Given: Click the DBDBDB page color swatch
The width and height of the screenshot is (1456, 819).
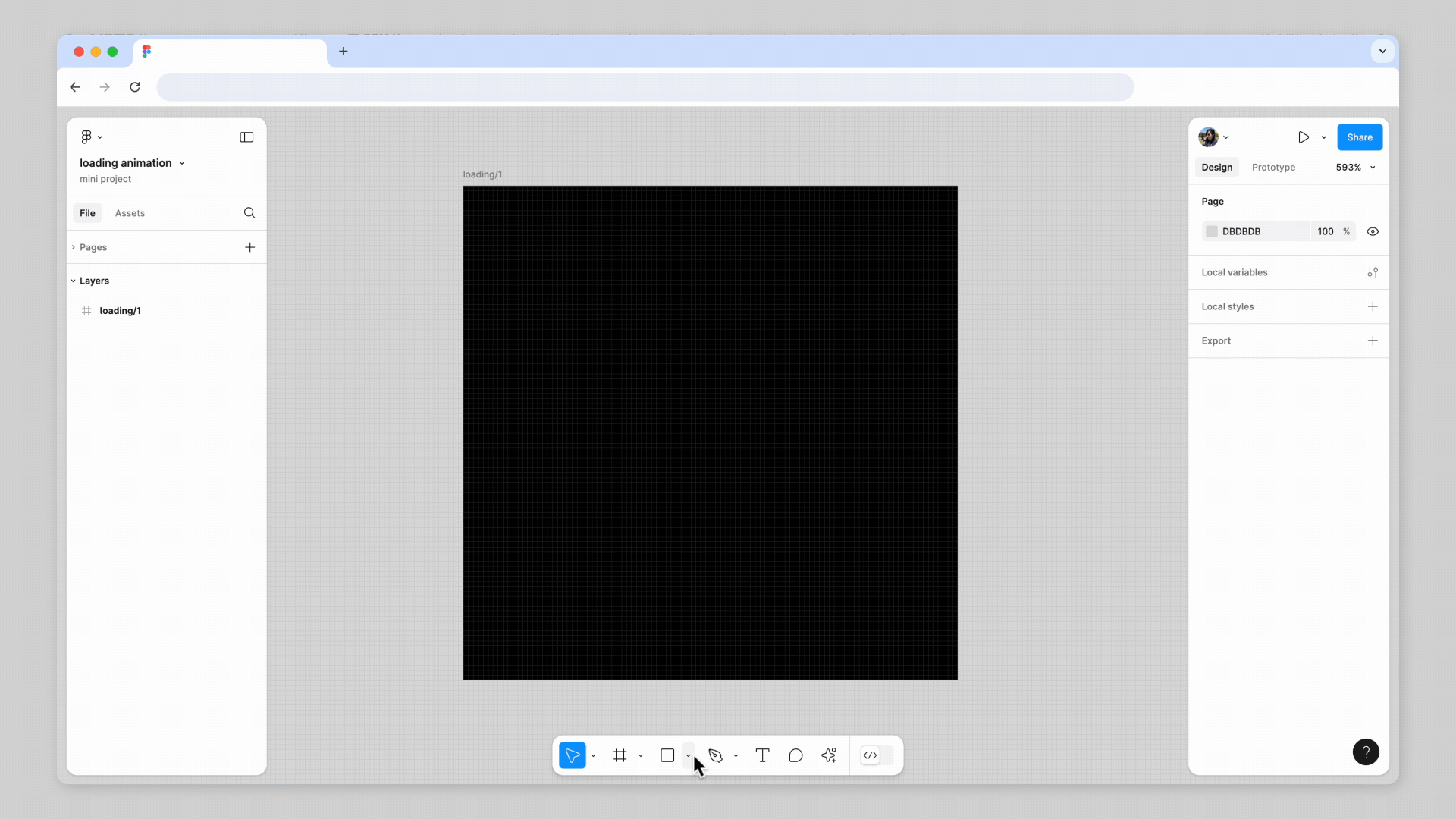Looking at the screenshot, I should click(1212, 231).
